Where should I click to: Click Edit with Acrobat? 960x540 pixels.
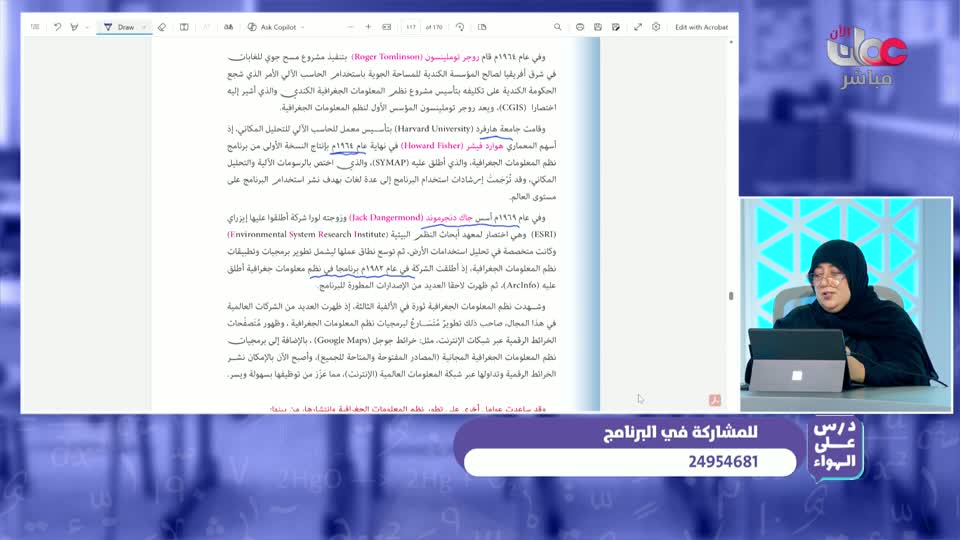(x=701, y=27)
